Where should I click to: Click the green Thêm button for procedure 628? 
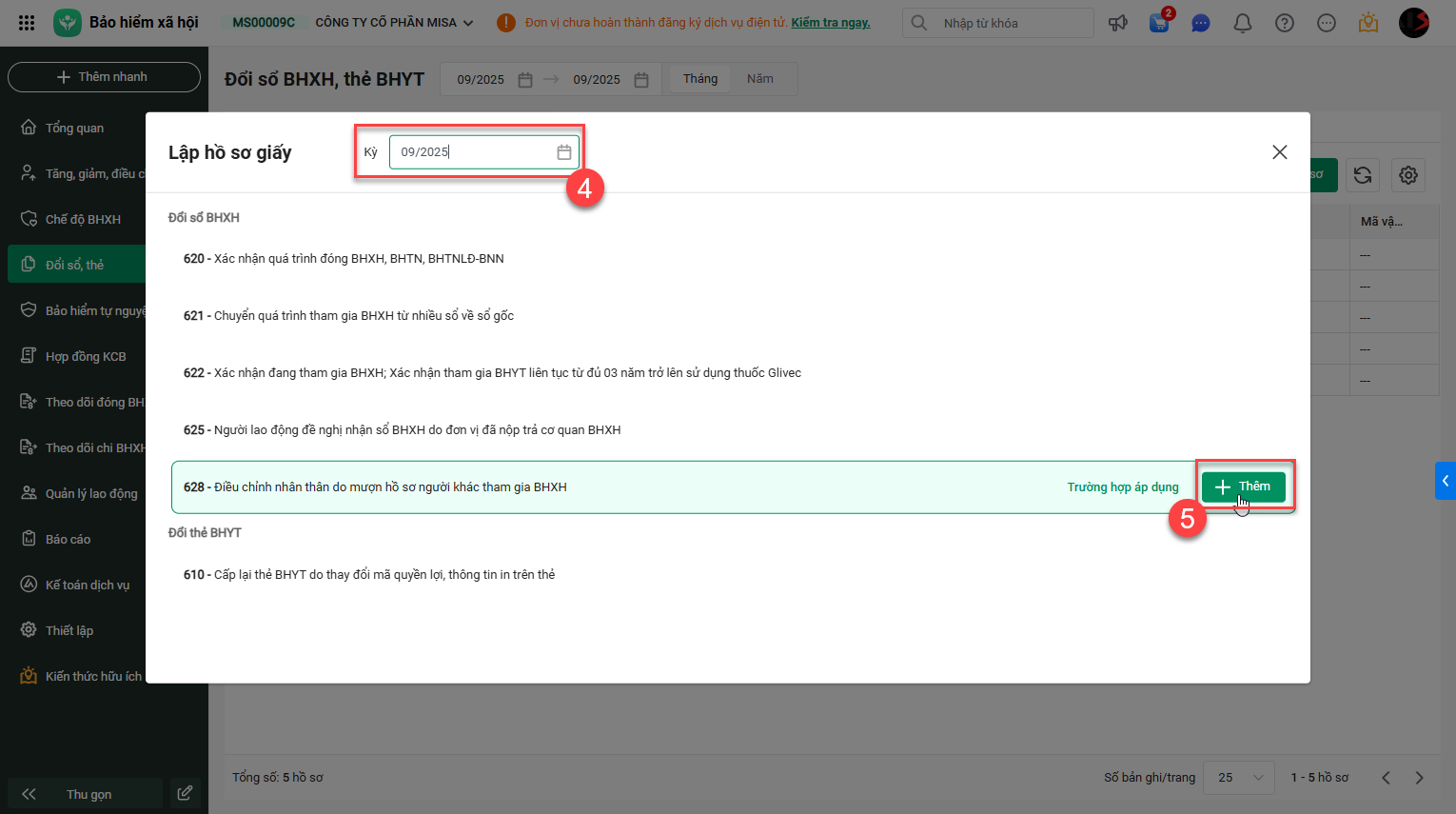coord(1243,486)
